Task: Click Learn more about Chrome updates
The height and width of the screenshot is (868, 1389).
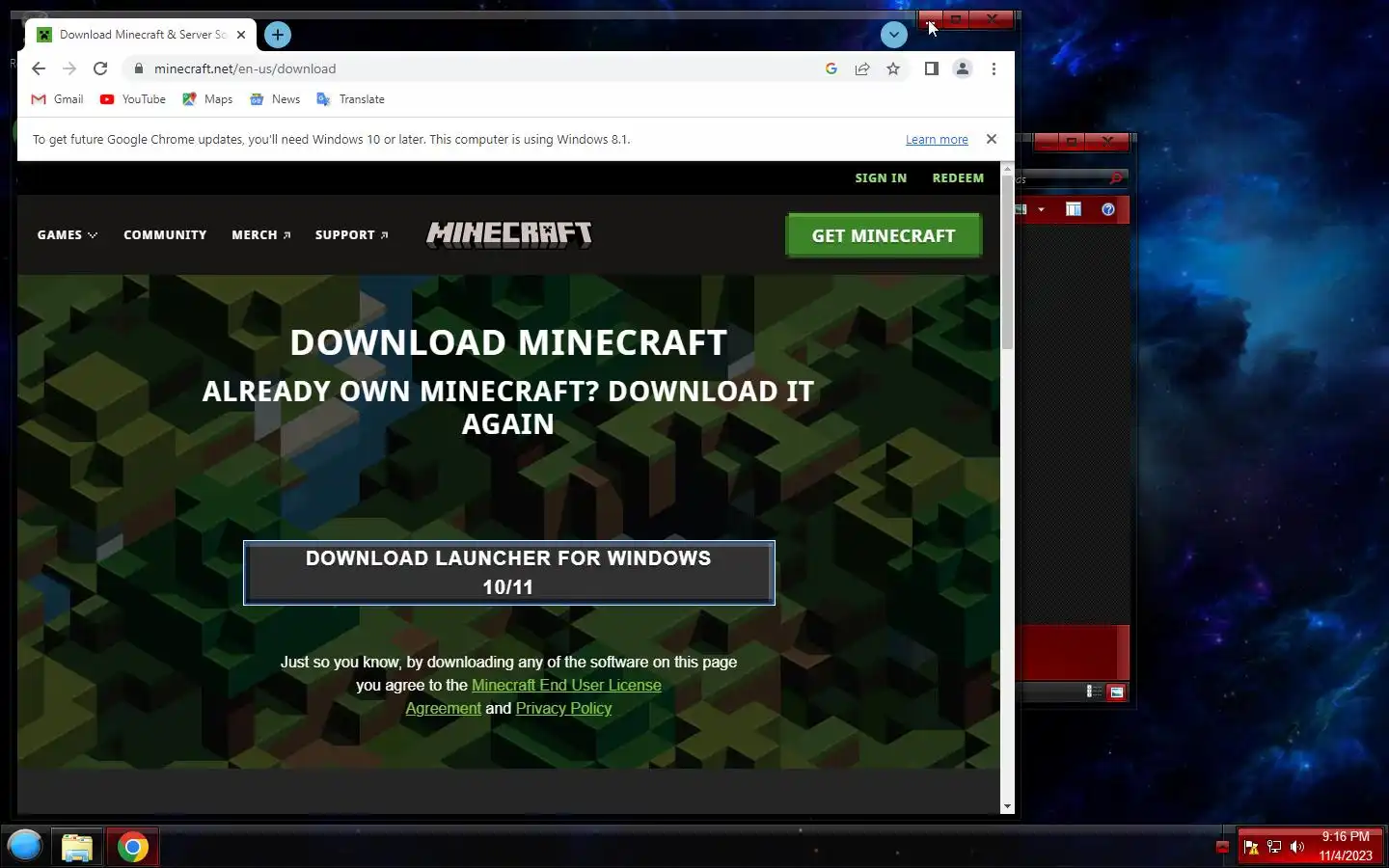Action: coord(937,140)
